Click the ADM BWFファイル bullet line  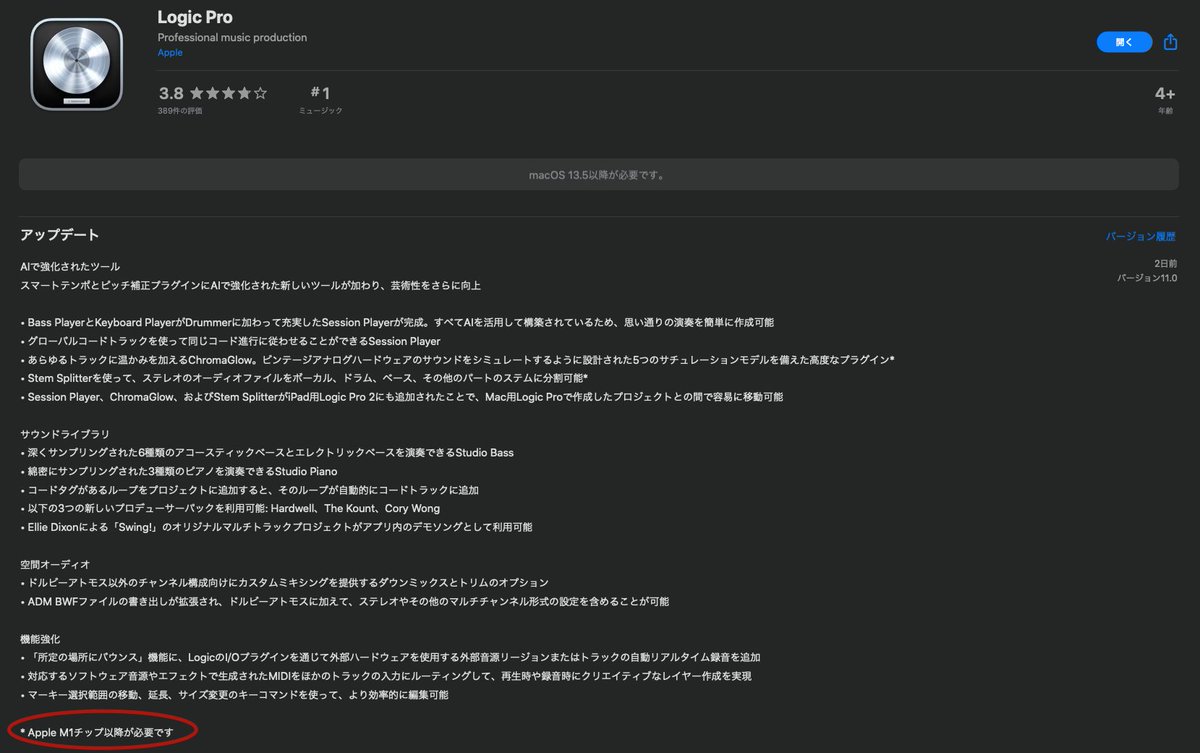point(345,601)
